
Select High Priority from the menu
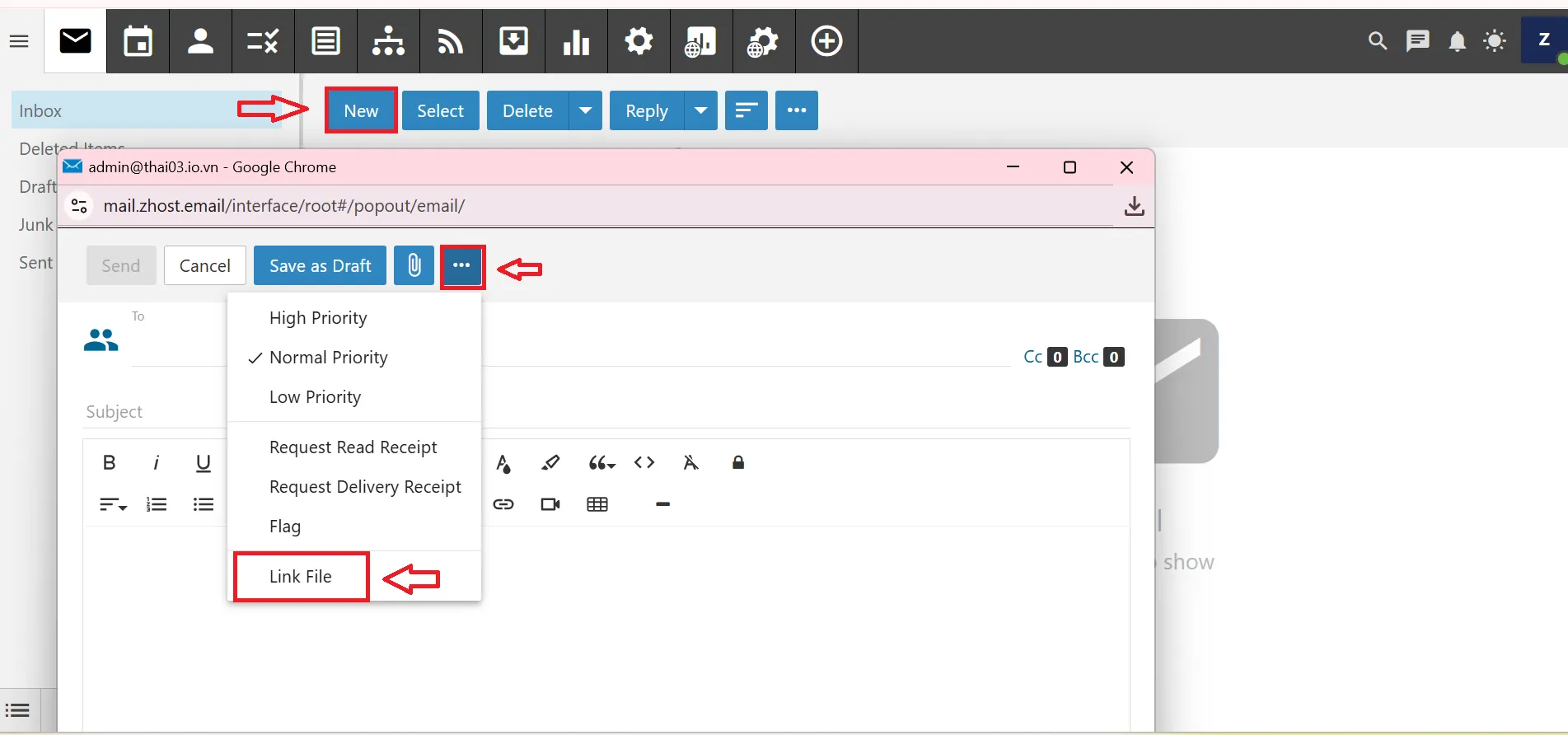tap(318, 318)
